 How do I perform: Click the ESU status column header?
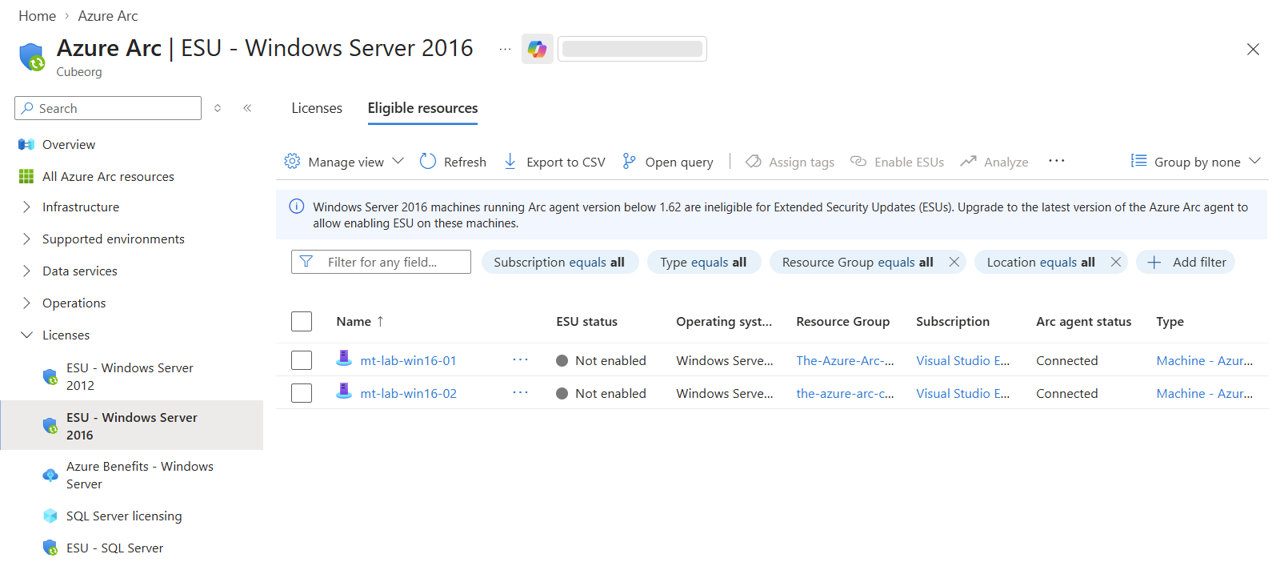coord(587,321)
